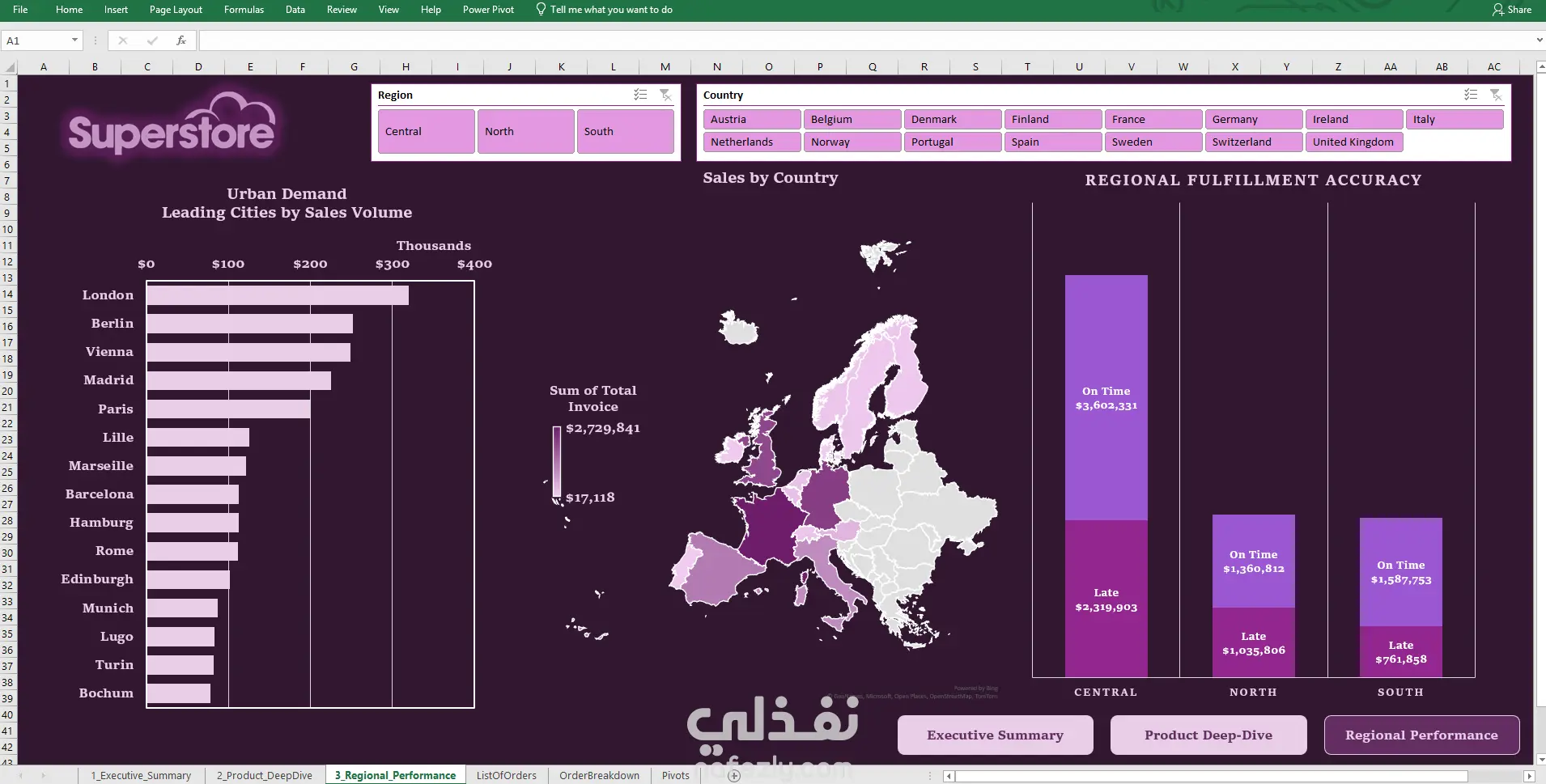Toggle Switzerland country filter
The image size is (1546, 784).
[x=1254, y=142]
